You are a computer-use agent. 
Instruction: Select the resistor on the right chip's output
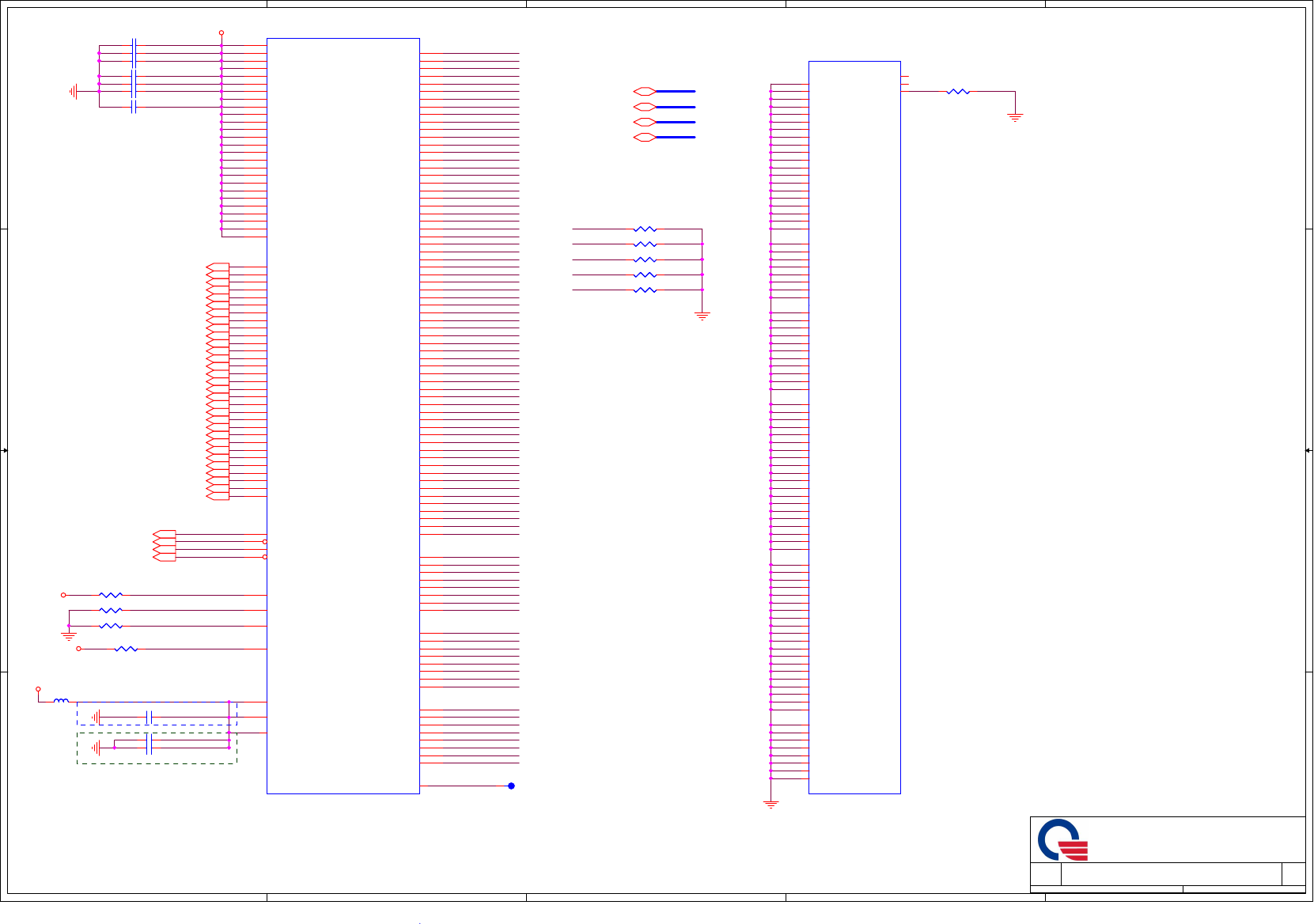pos(958,92)
